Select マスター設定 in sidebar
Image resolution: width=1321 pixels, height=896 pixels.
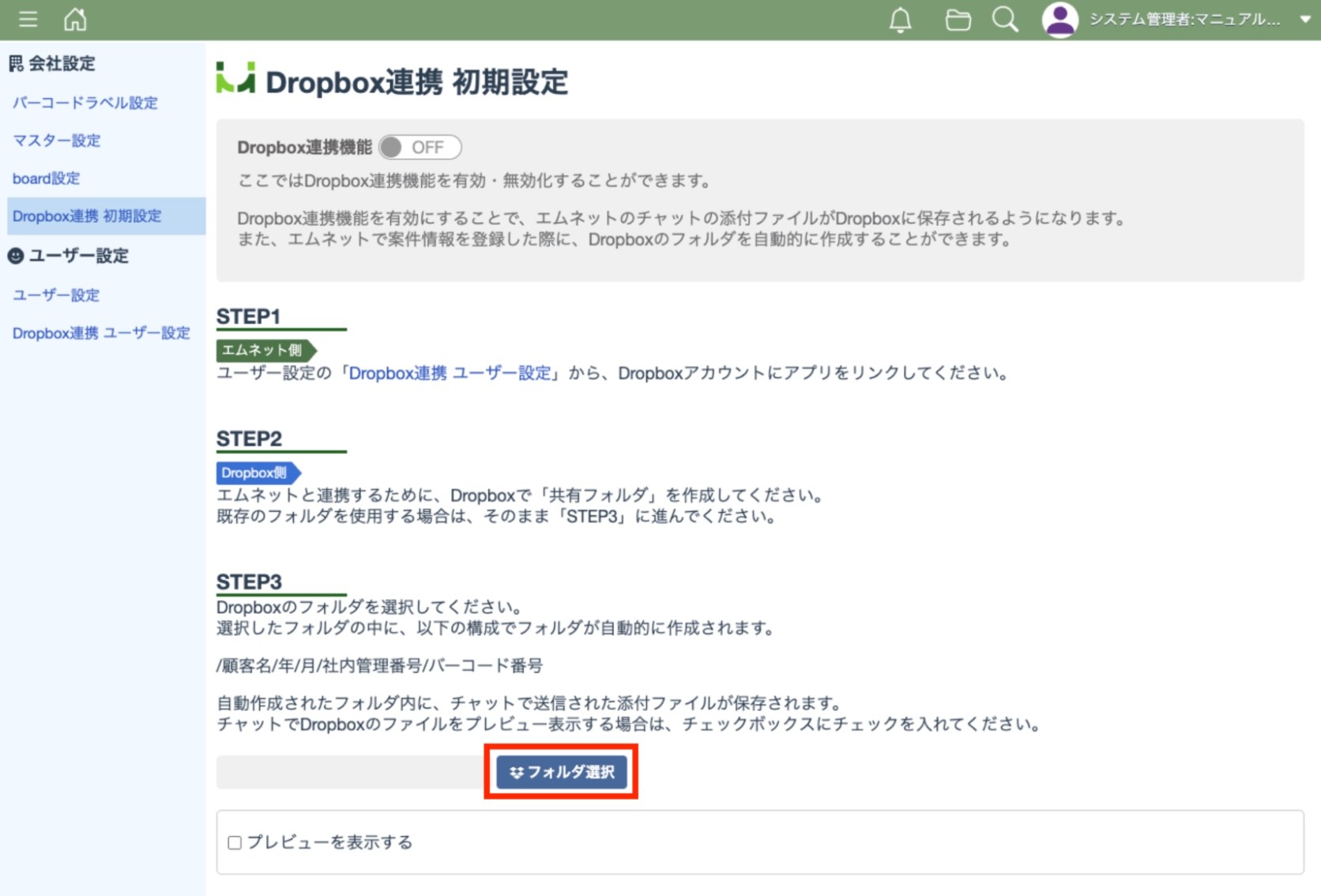pyautogui.click(x=56, y=141)
